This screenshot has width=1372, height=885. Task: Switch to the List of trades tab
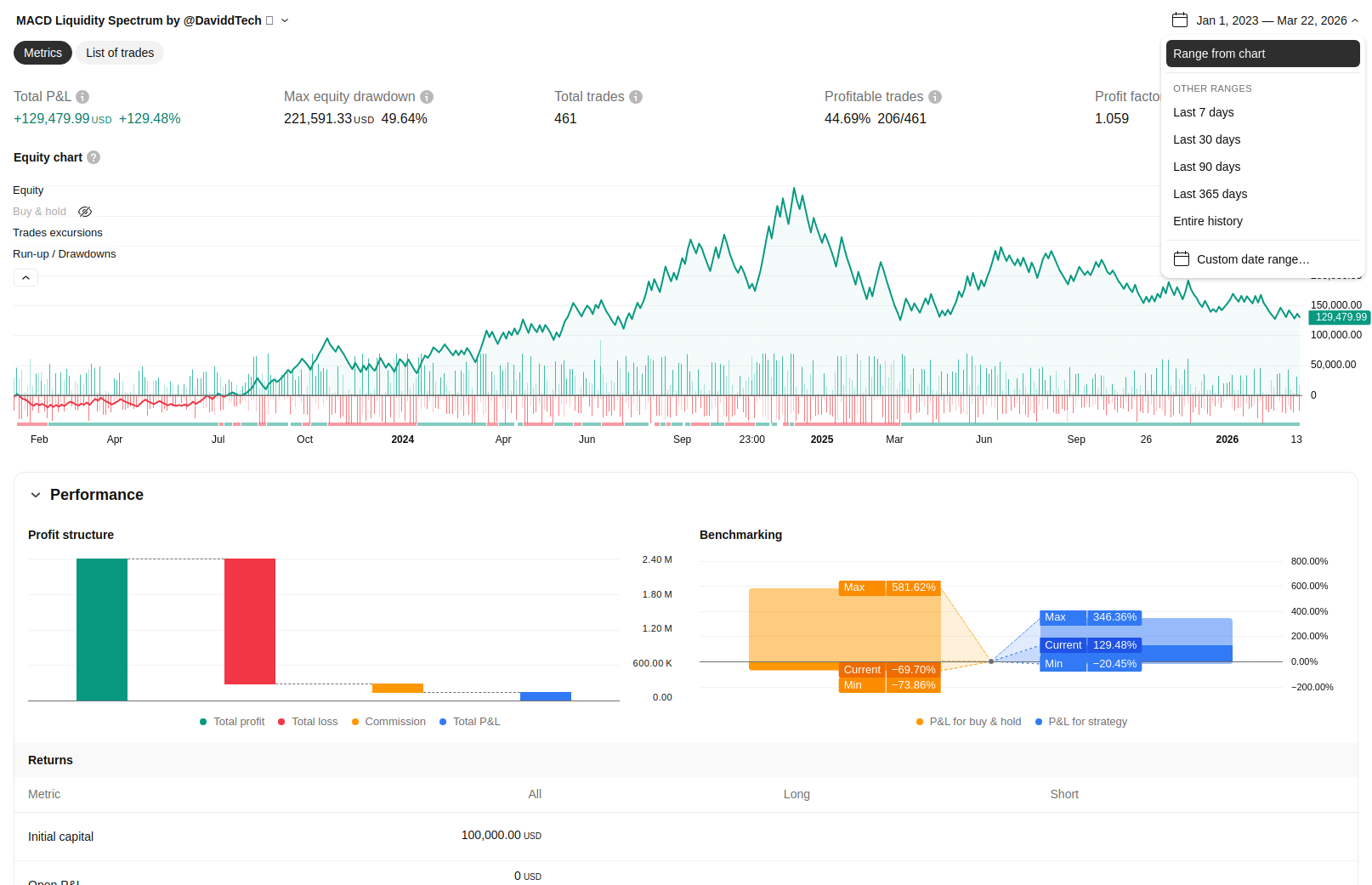pyautogui.click(x=120, y=53)
